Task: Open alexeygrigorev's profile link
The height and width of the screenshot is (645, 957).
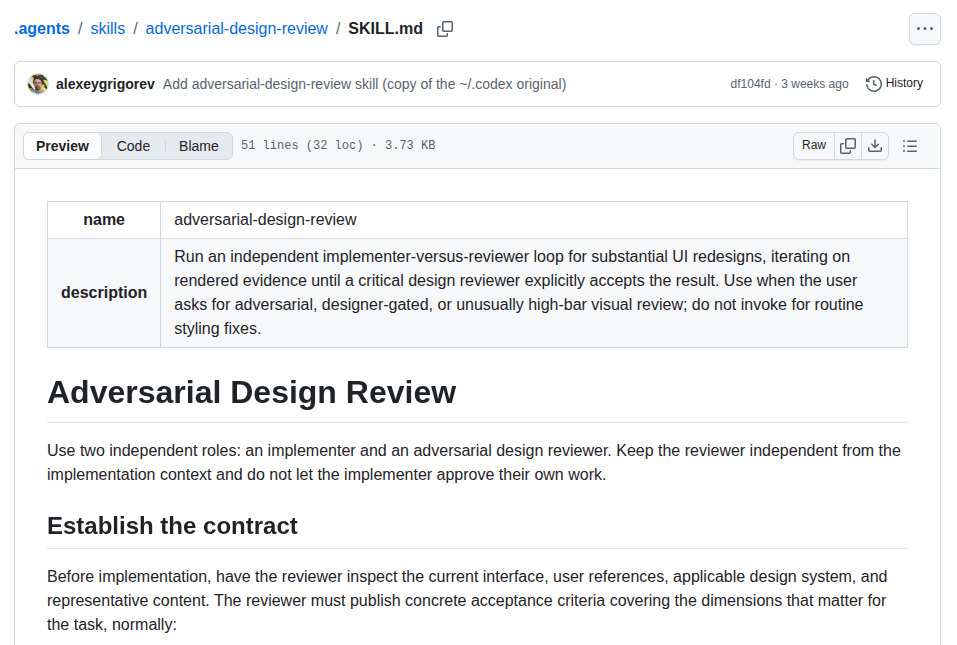Action: pyautogui.click(x=105, y=84)
